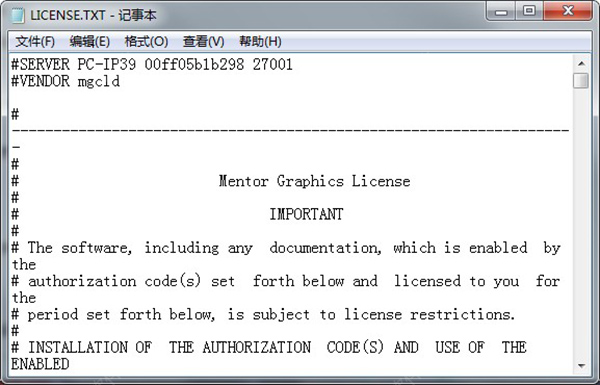Click the Notepad document icon in title bar
600x385 pixels.
tap(18, 15)
